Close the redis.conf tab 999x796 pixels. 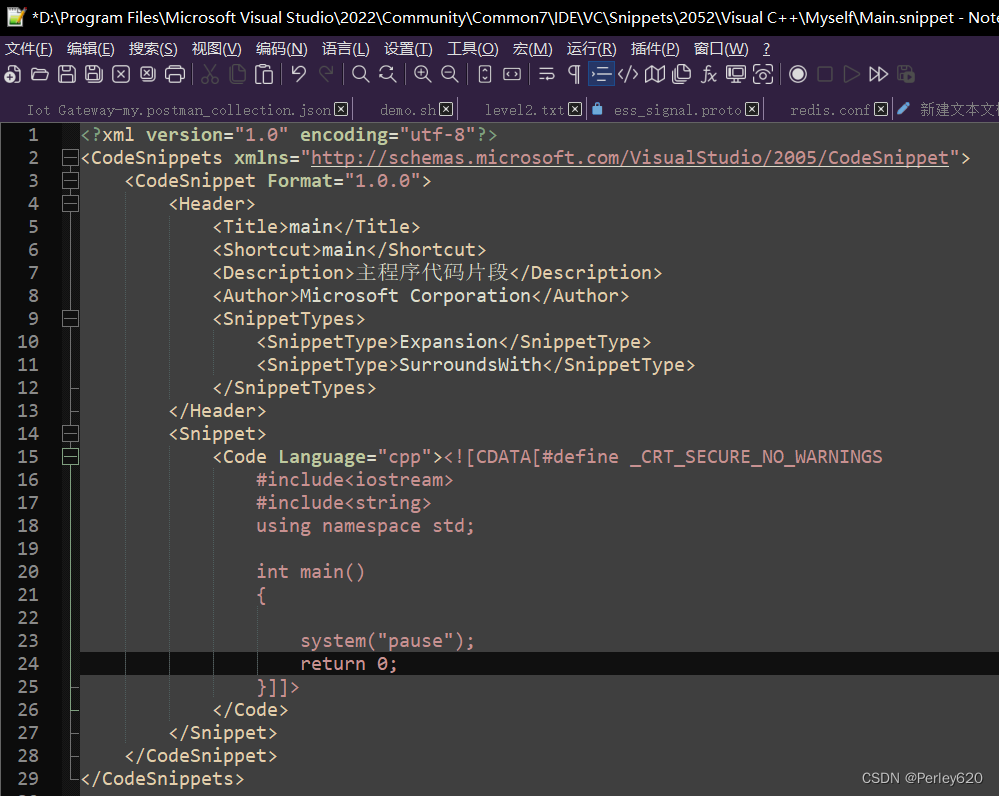click(x=881, y=109)
